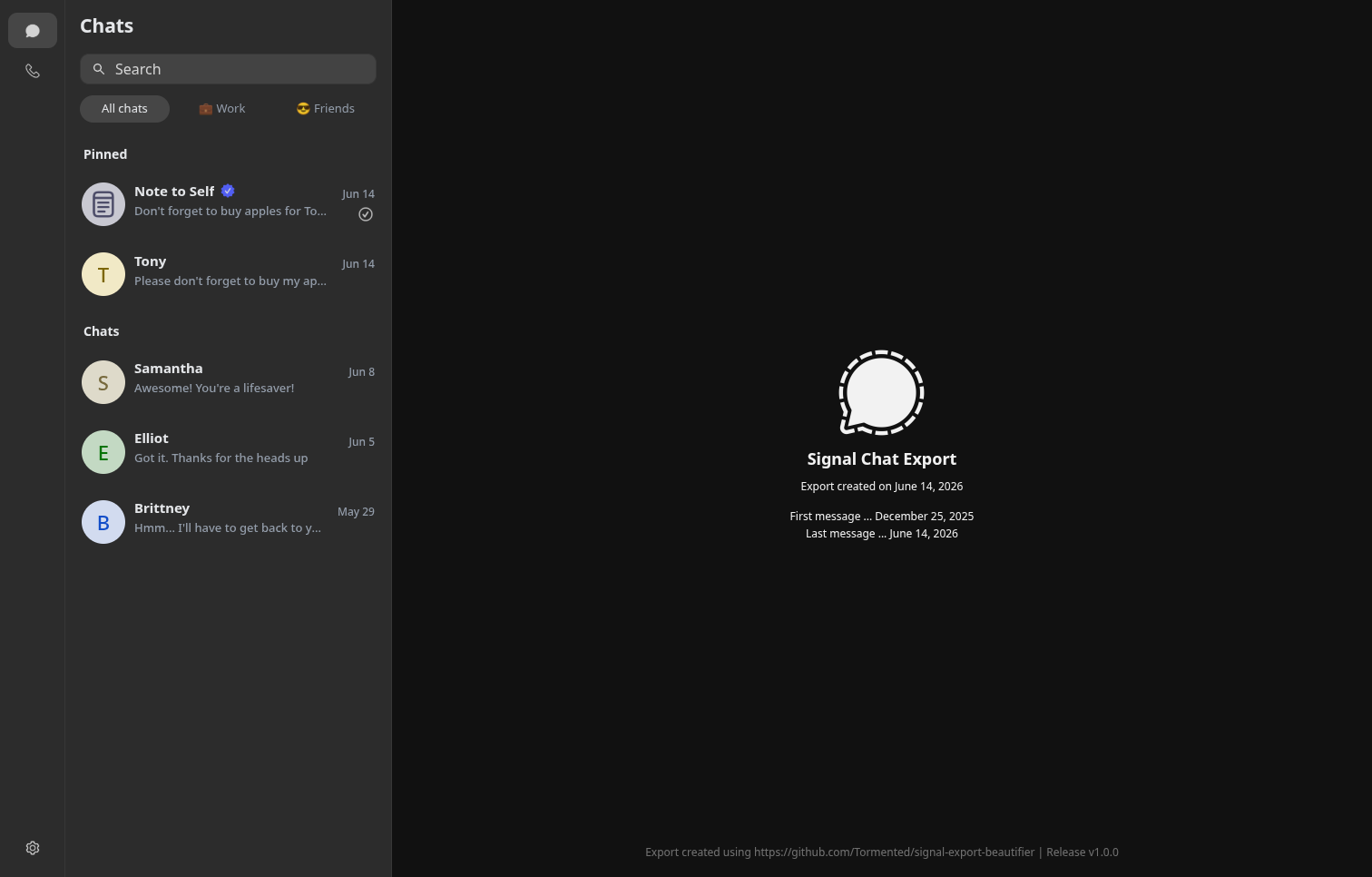The image size is (1372, 877).
Task: Click Brittney's avatar
Action: coord(103,522)
